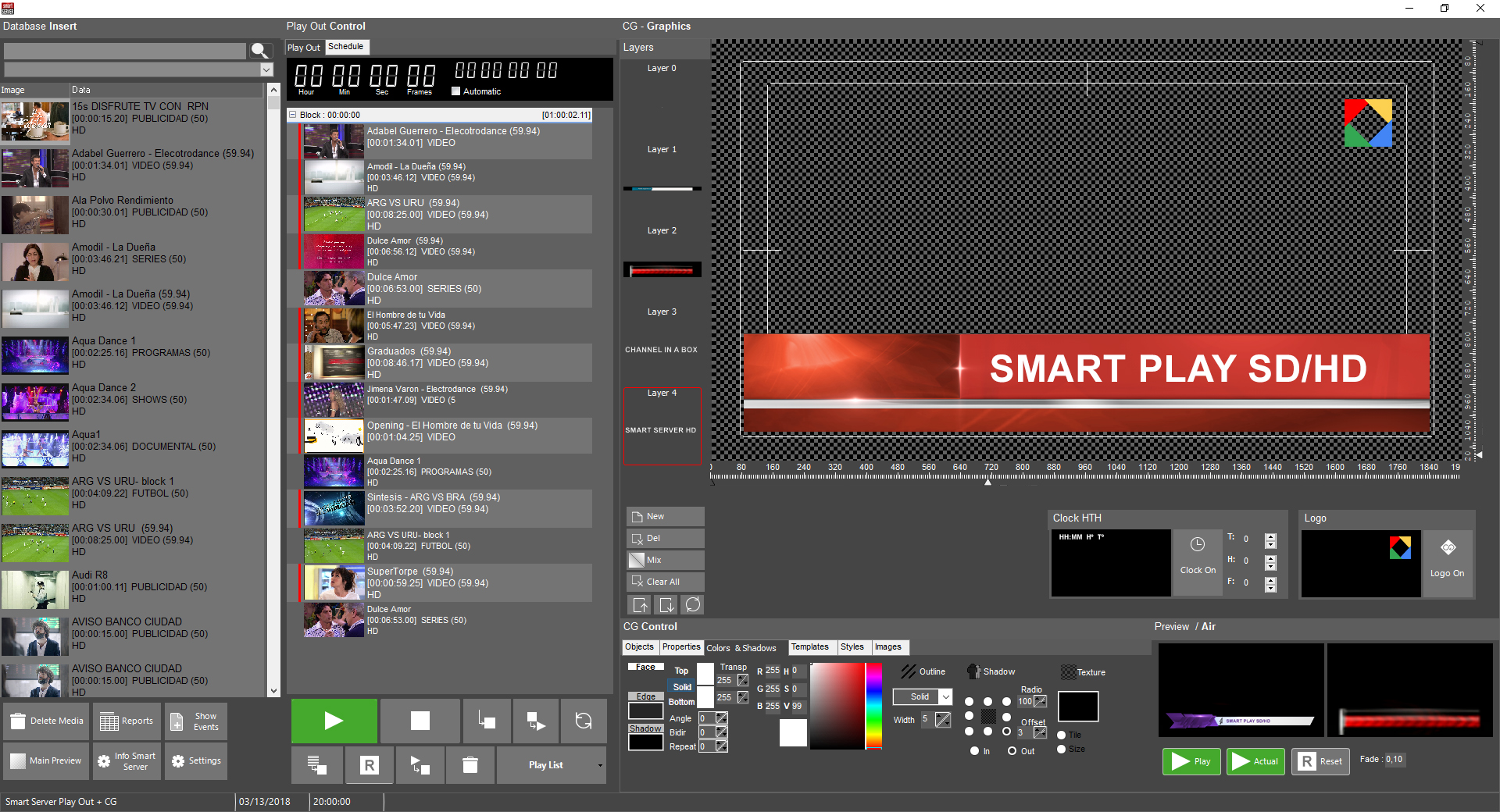Screen dimensions: 1500x812
Task: Open Settings gear
Action: (195, 760)
